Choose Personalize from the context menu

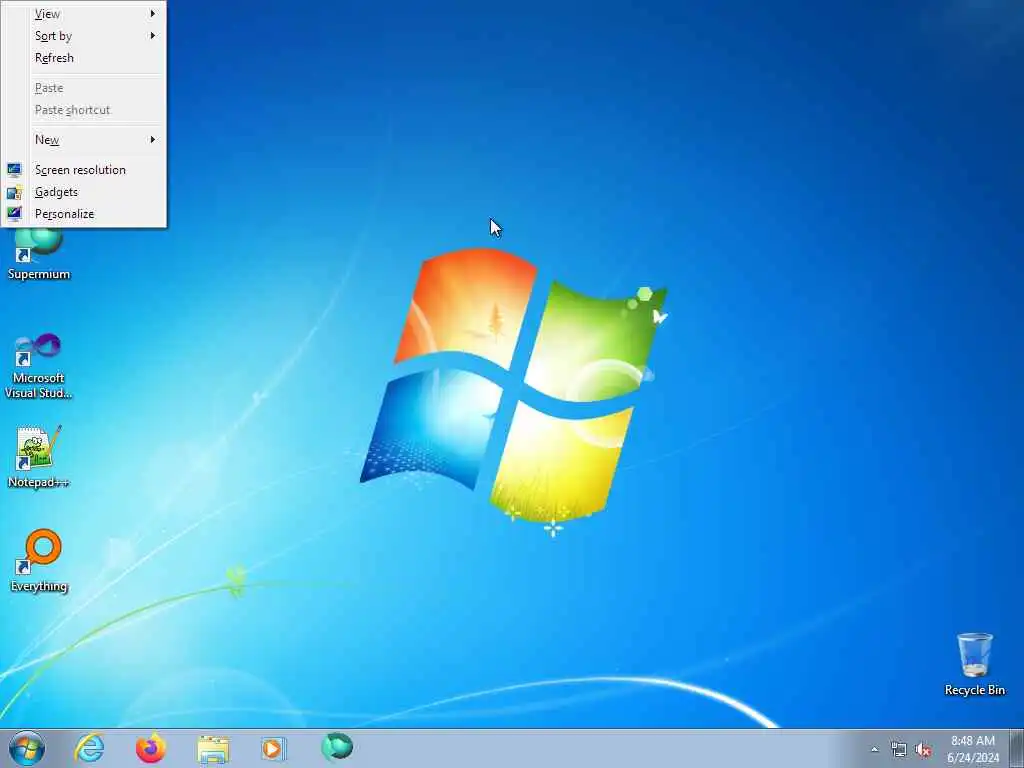coord(84,214)
